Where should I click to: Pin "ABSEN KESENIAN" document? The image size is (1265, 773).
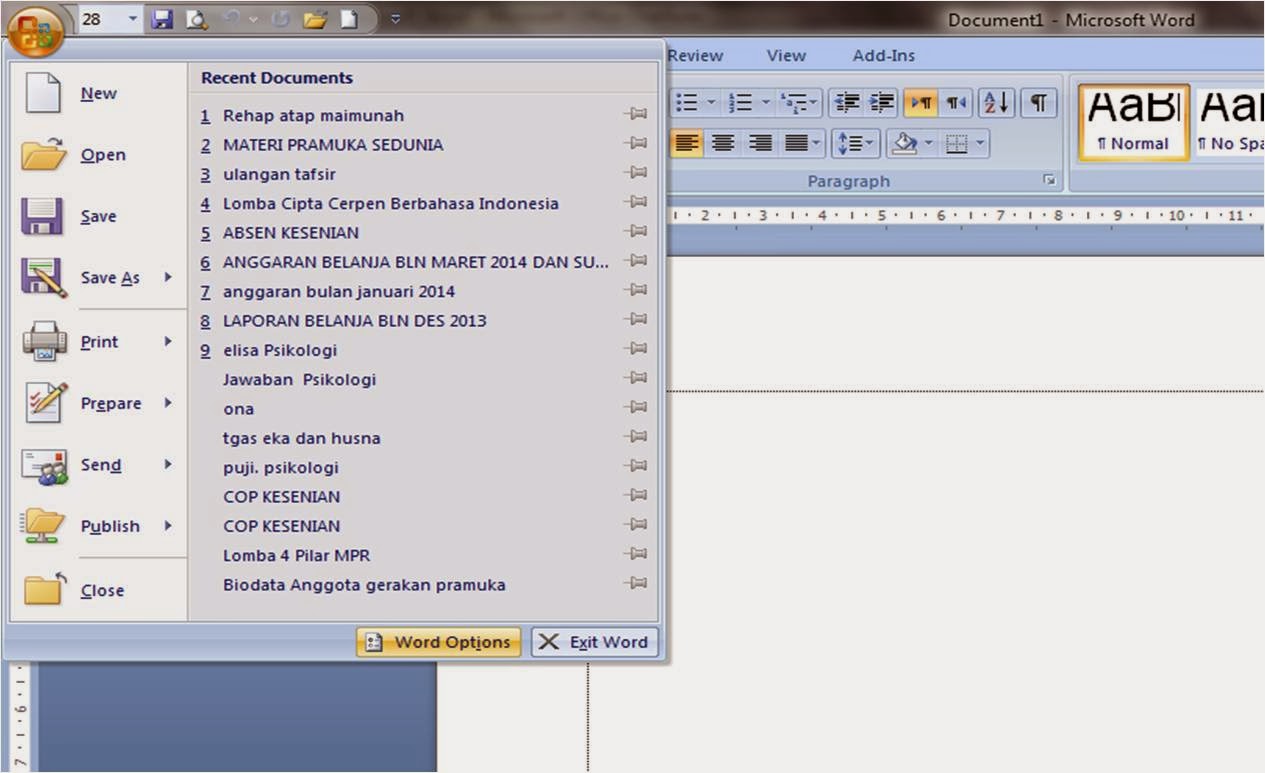[x=635, y=231]
